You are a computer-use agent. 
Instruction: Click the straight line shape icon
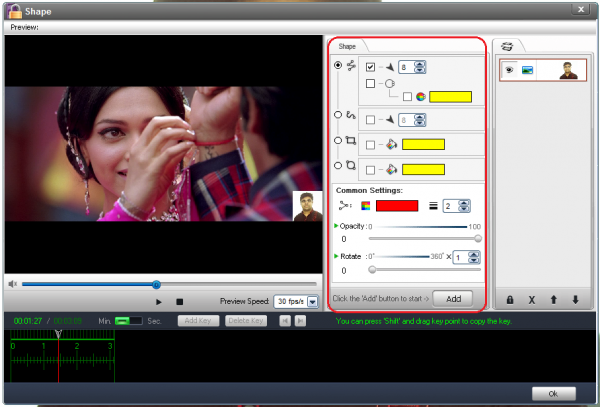pyautogui.click(x=351, y=65)
